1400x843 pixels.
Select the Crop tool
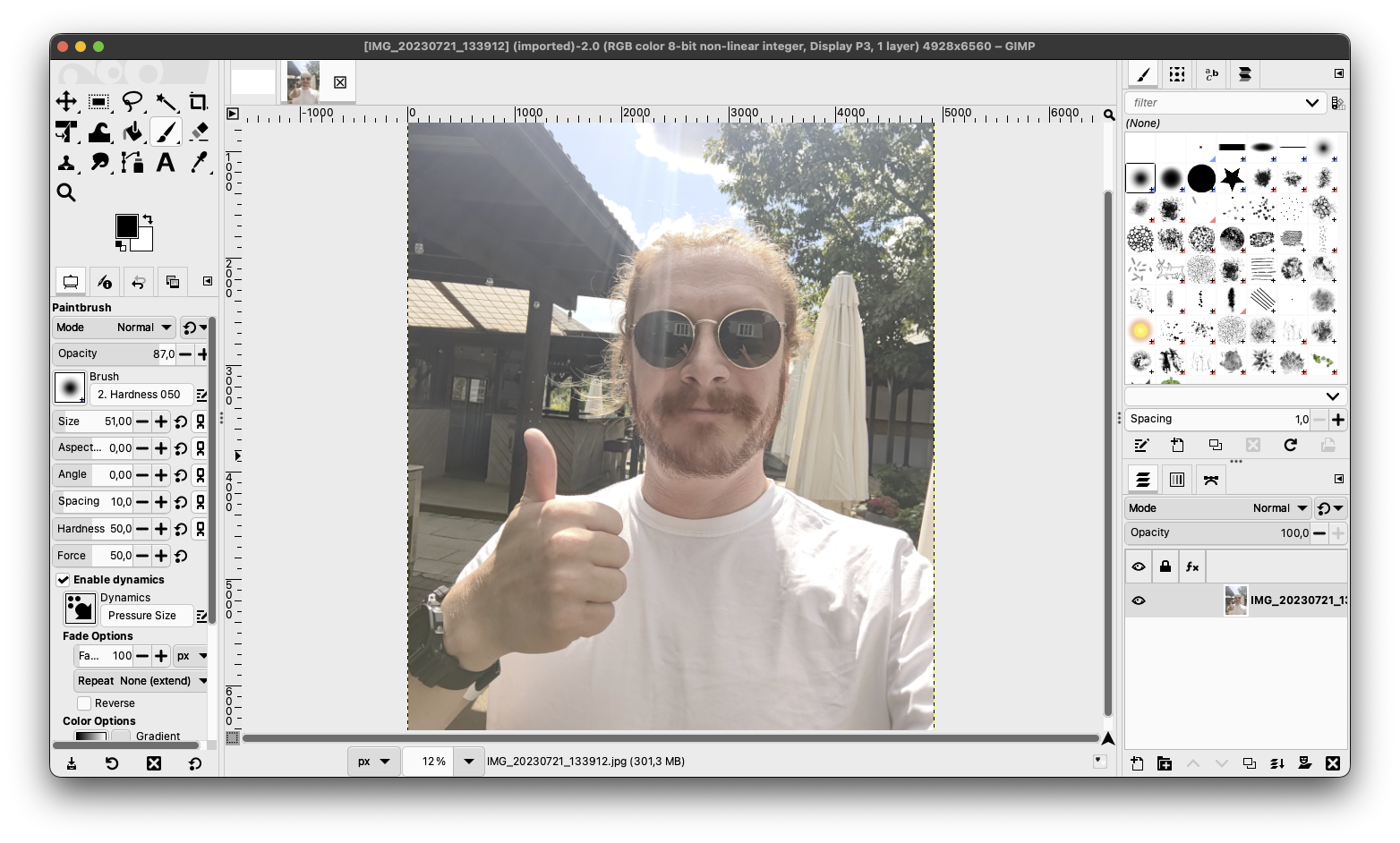click(199, 101)
